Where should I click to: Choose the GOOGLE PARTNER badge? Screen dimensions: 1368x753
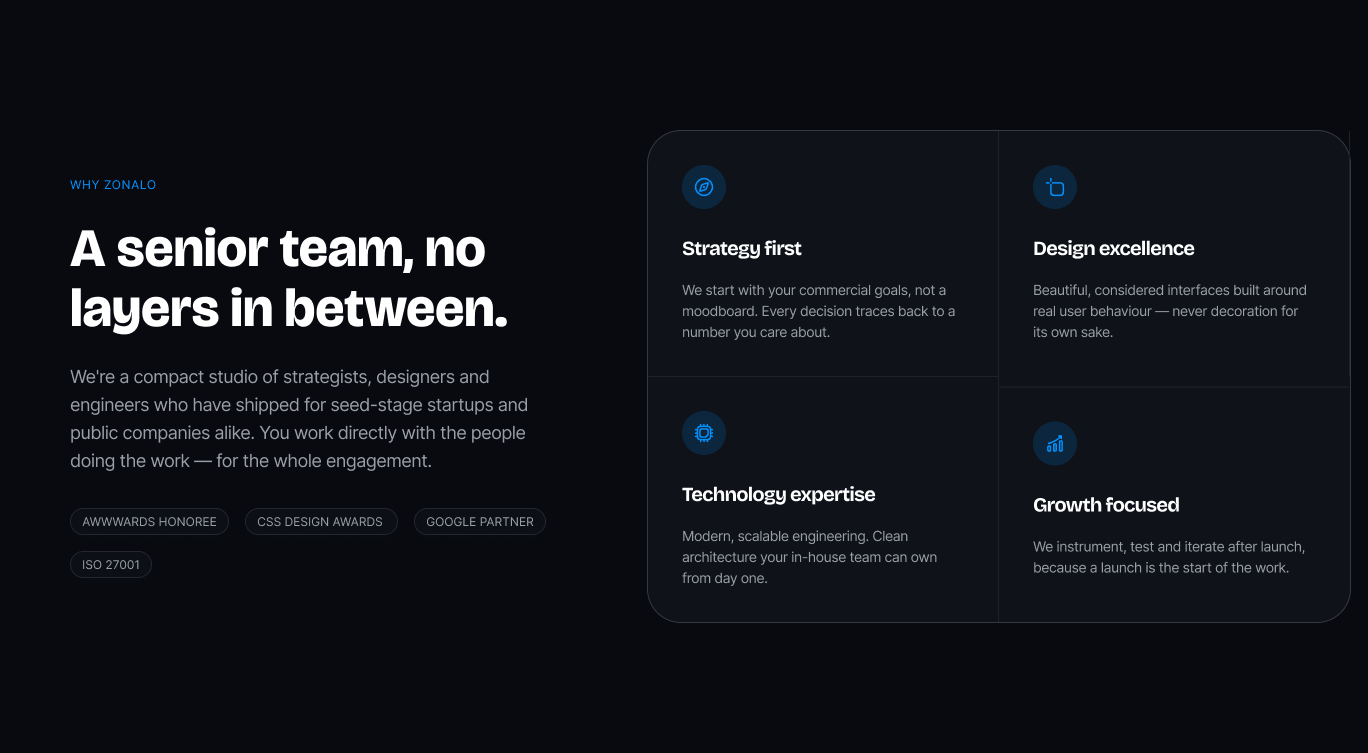(x=480, y=522)
